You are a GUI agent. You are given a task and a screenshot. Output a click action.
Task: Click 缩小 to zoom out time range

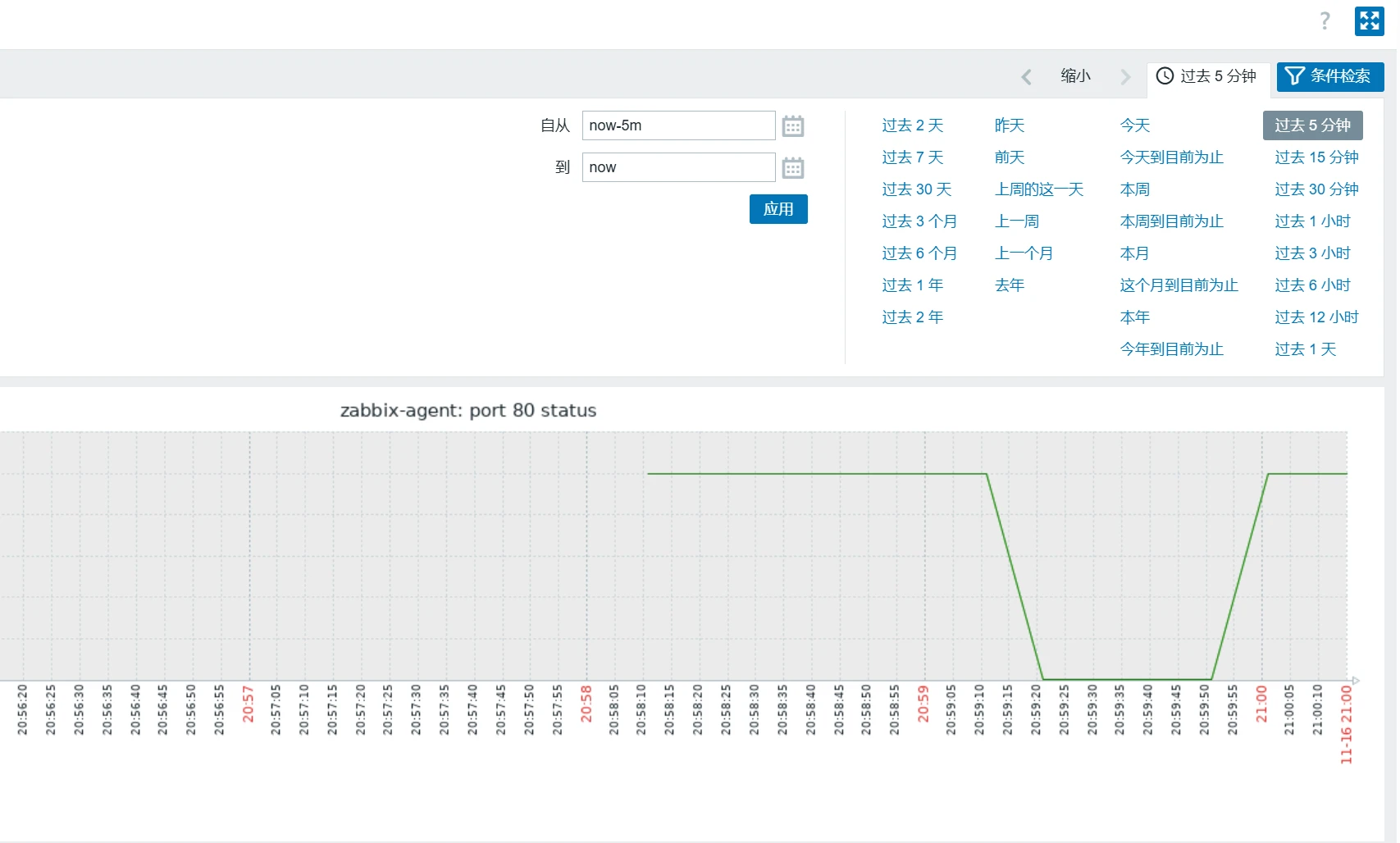[x=1075, y=76]
